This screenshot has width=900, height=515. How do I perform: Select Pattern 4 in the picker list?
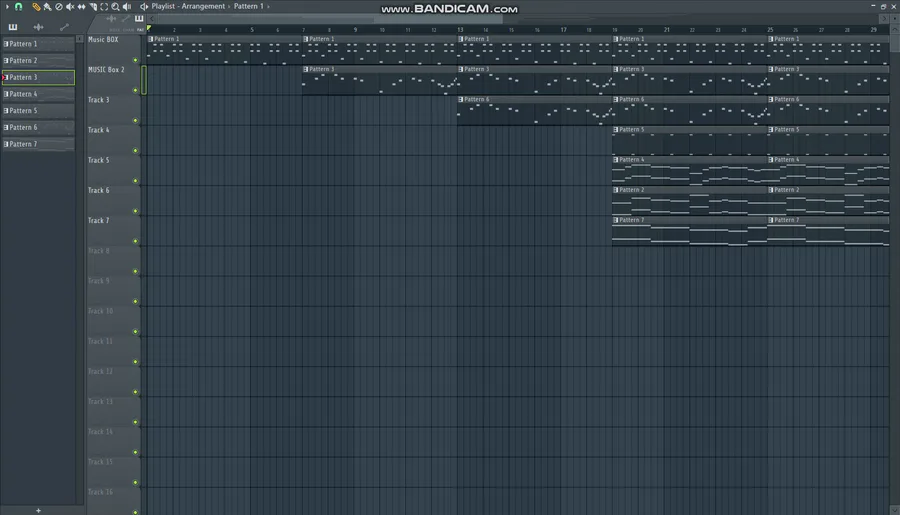coord(38,94)
